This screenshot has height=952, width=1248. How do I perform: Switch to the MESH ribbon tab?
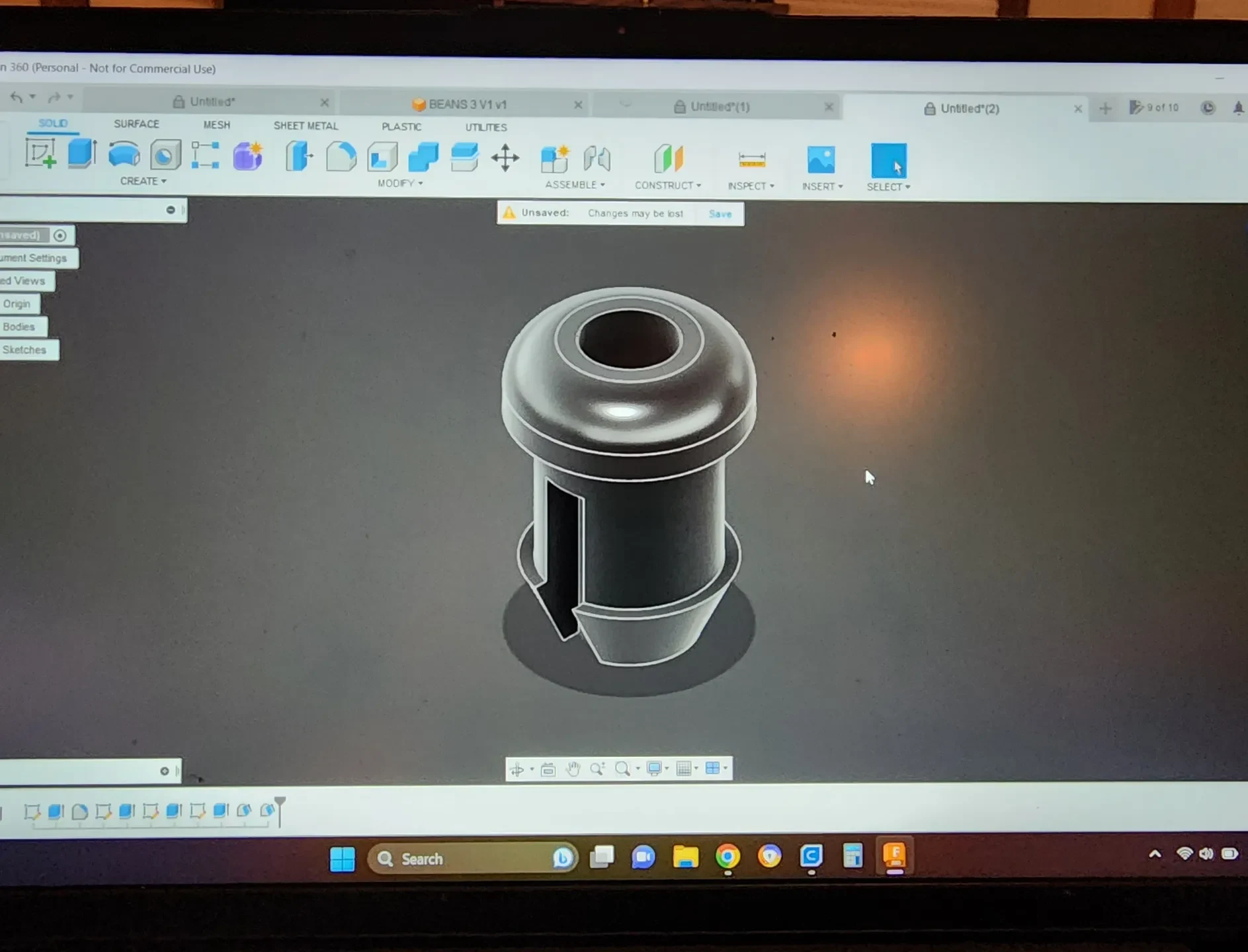217,124
